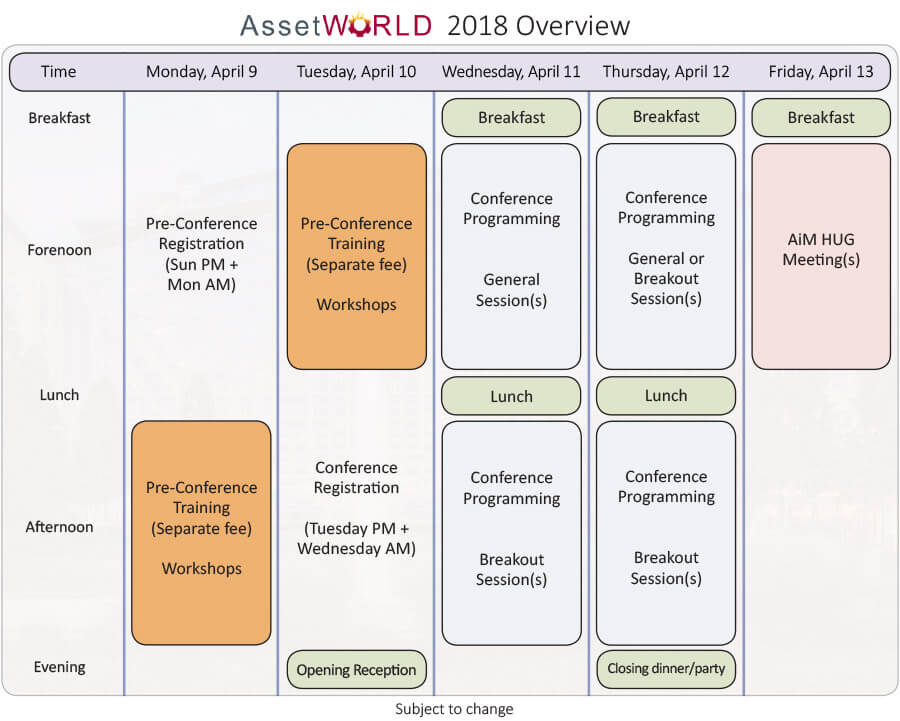Click the AssetWORLD logo in the title
This screenshot has height=721, width=900.
pyautogui.click(x=336, y=25)
